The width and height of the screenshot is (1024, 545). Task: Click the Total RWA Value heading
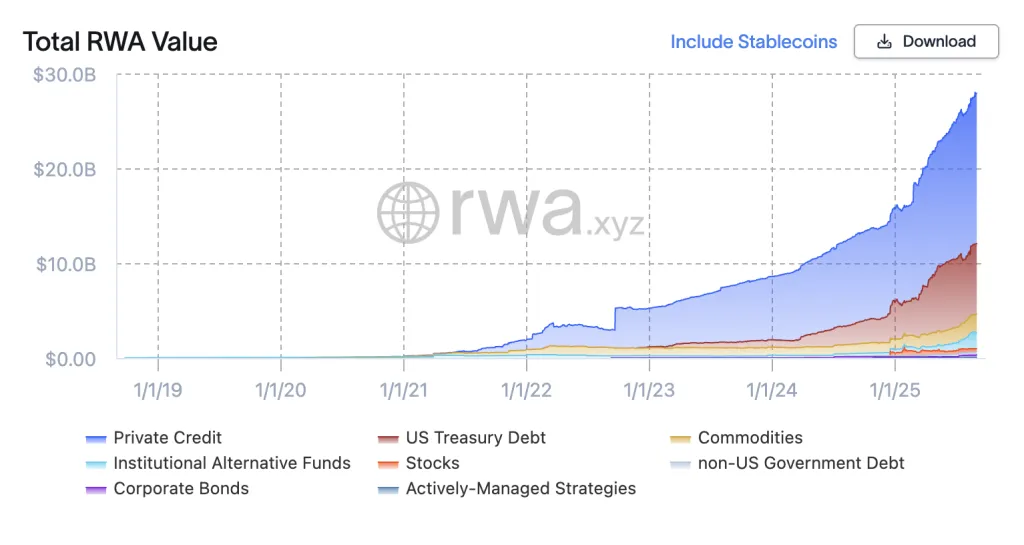pyautogui.click(x=120, y=42)
